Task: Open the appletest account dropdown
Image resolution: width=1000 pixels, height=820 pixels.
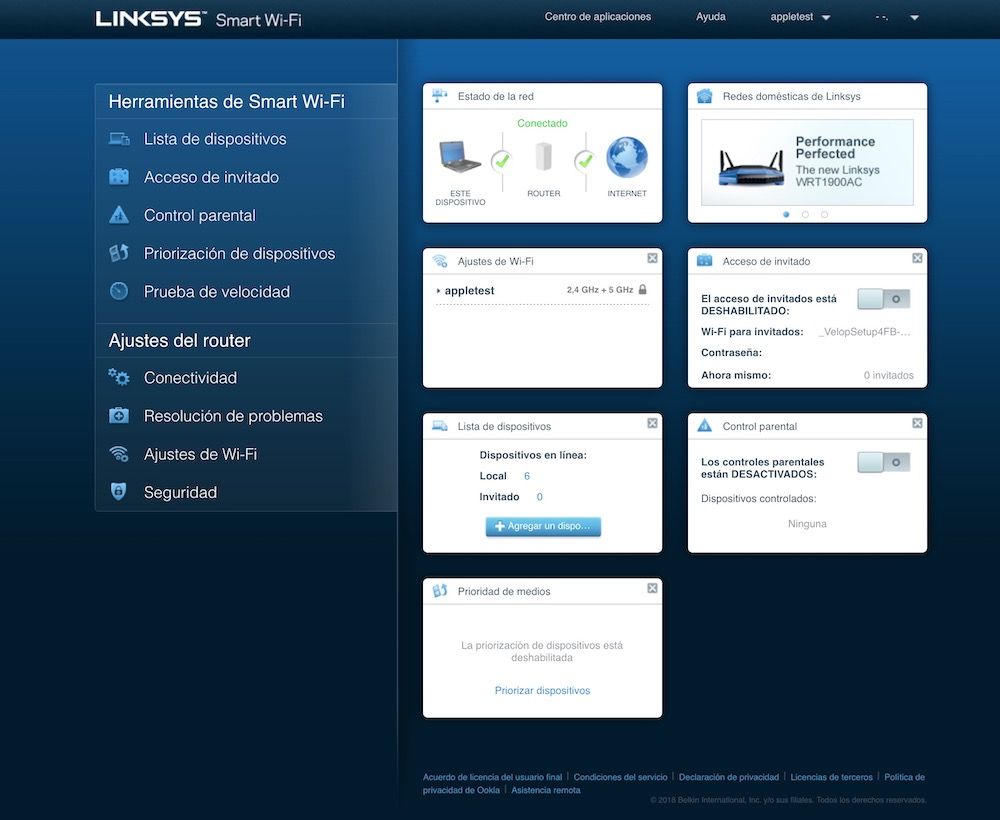Action: 800,17
